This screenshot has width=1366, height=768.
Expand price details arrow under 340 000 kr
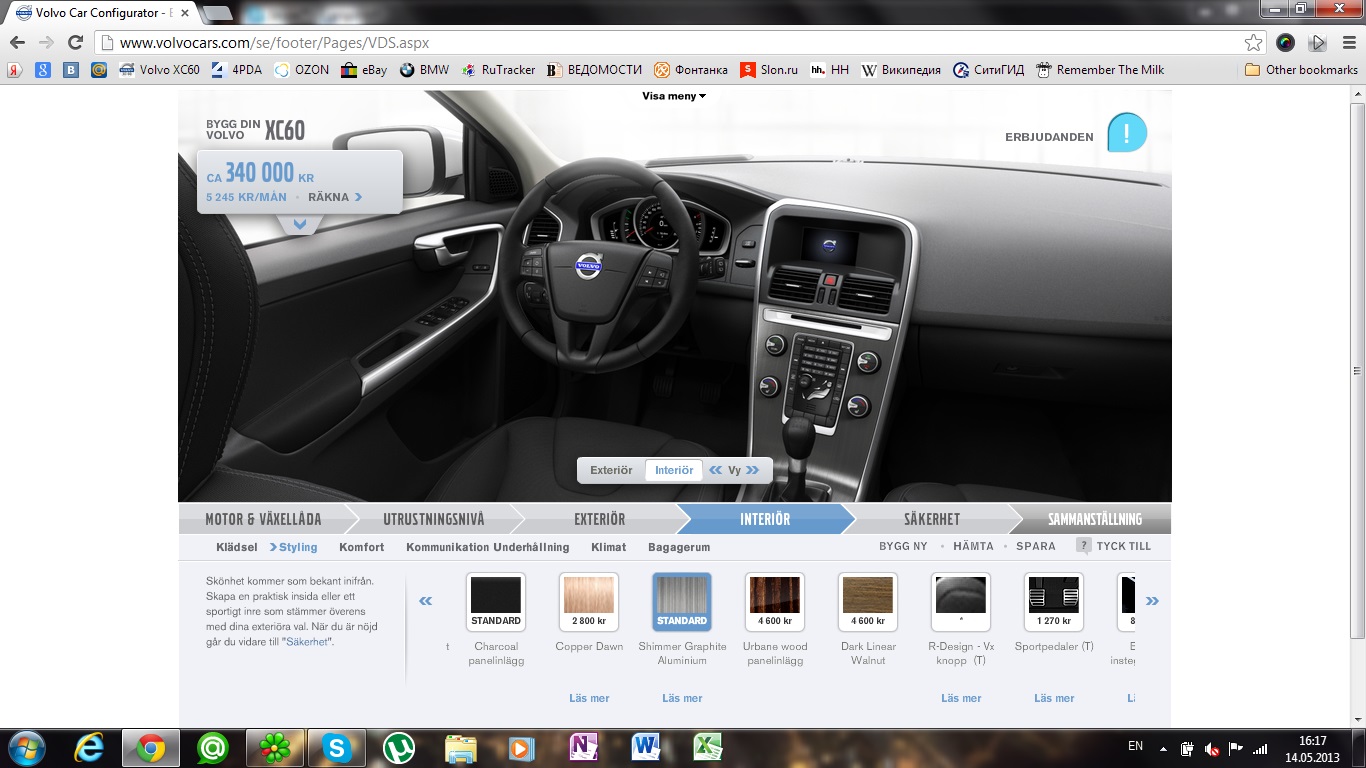(x=299, y=225)
